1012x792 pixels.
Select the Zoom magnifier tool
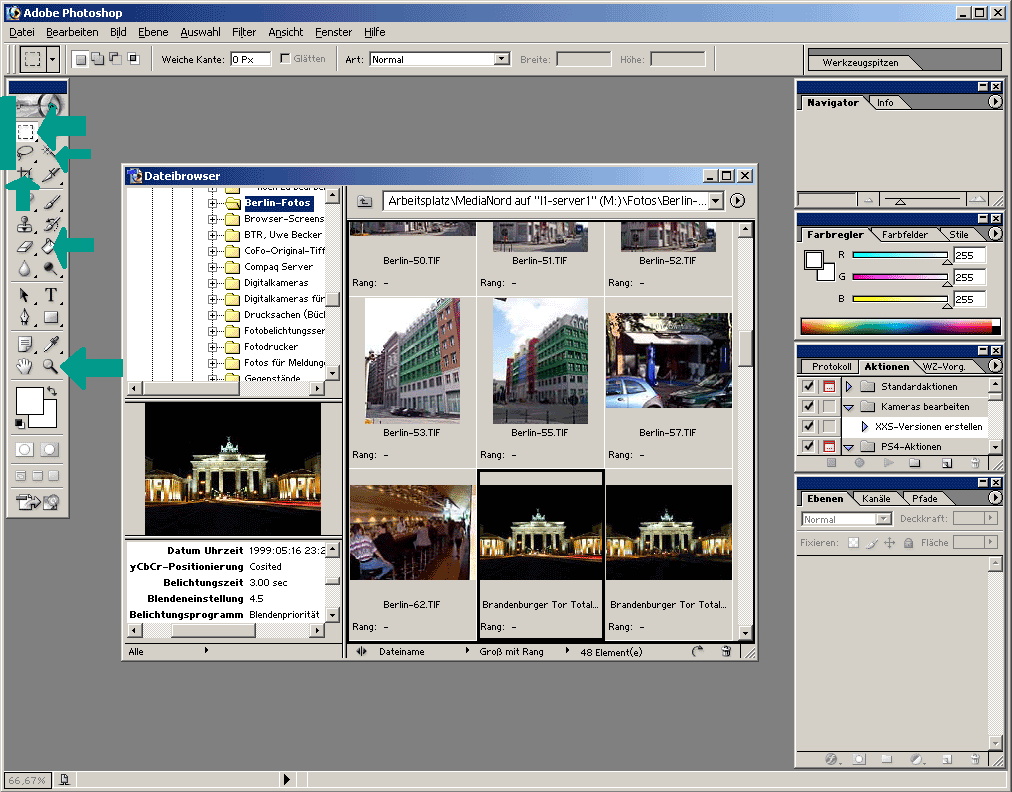click(x=50, y=367)
